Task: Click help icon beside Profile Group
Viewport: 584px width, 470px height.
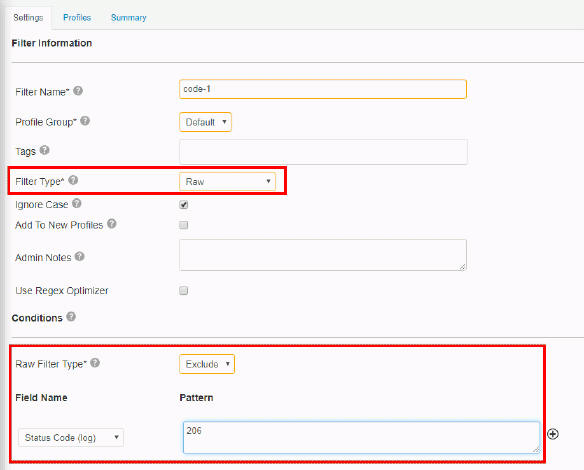Action: 85,121
